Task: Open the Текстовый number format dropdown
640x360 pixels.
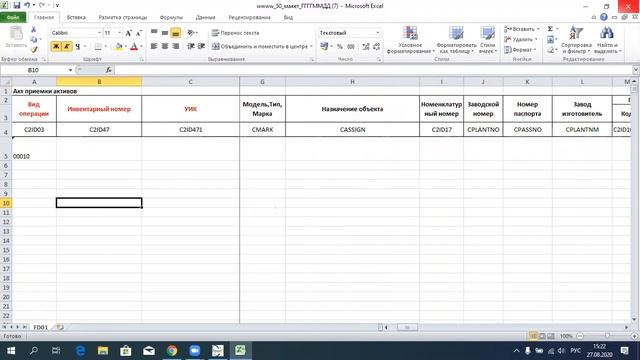Action: (x=378, y=33)
